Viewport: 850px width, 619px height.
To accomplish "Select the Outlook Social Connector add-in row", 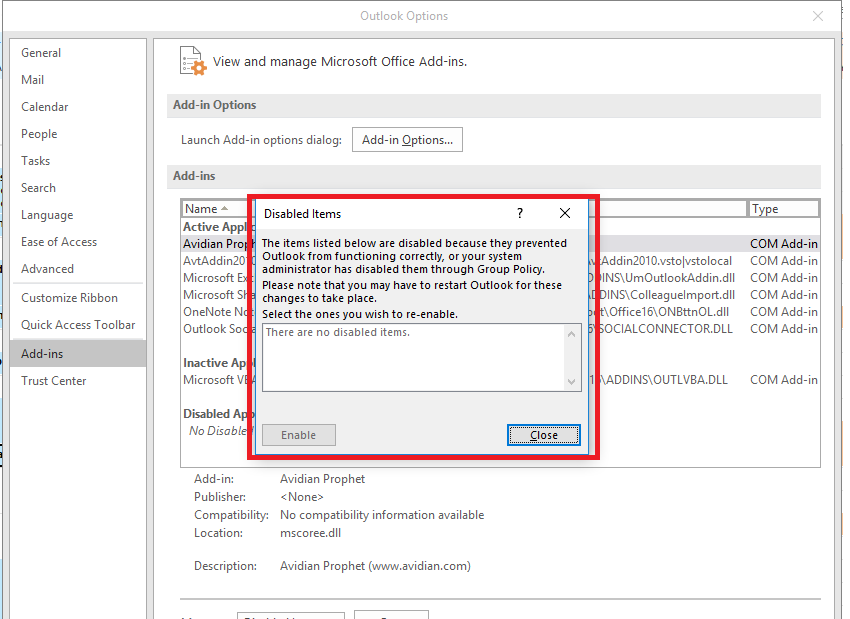I will pyautogui.click(x=500, y=329).
